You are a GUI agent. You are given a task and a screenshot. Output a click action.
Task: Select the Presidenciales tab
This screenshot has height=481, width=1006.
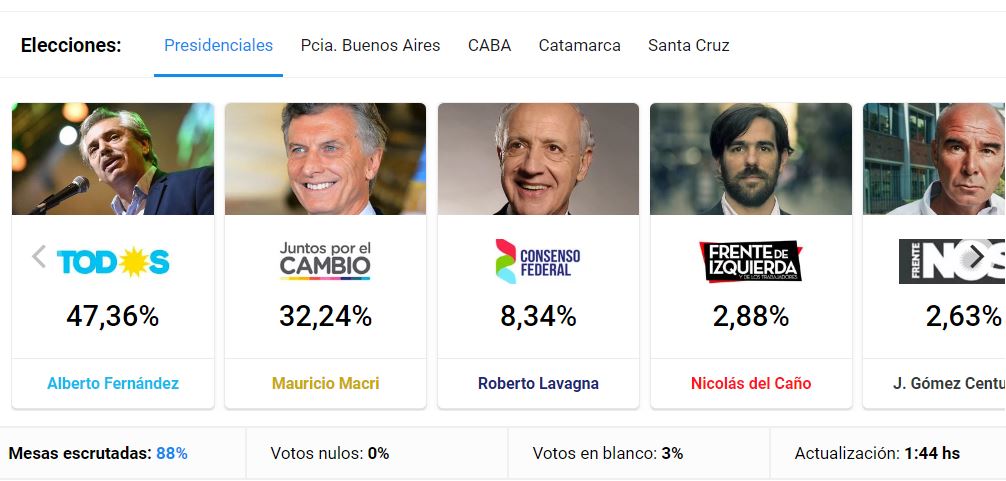[218, 45]
